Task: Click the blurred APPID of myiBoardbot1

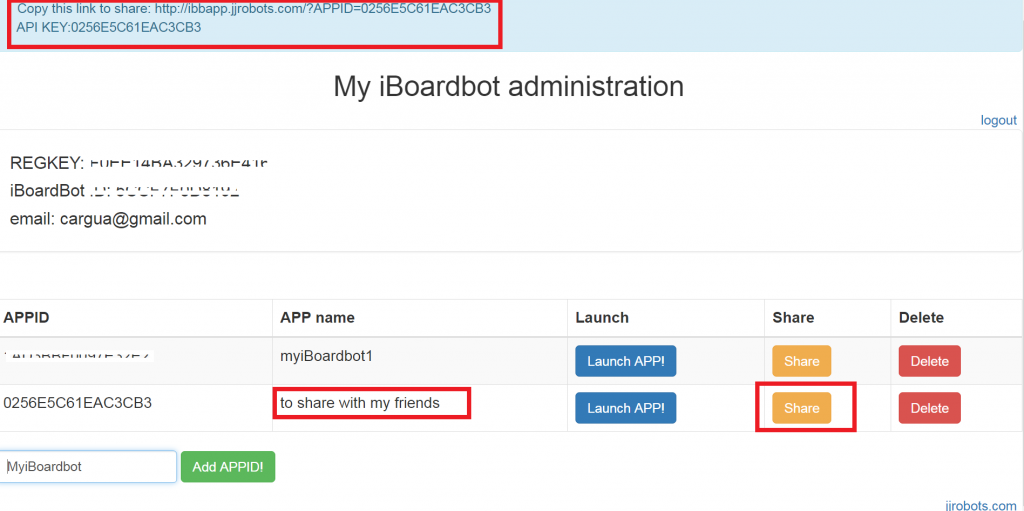Action: tap(78, 356)
